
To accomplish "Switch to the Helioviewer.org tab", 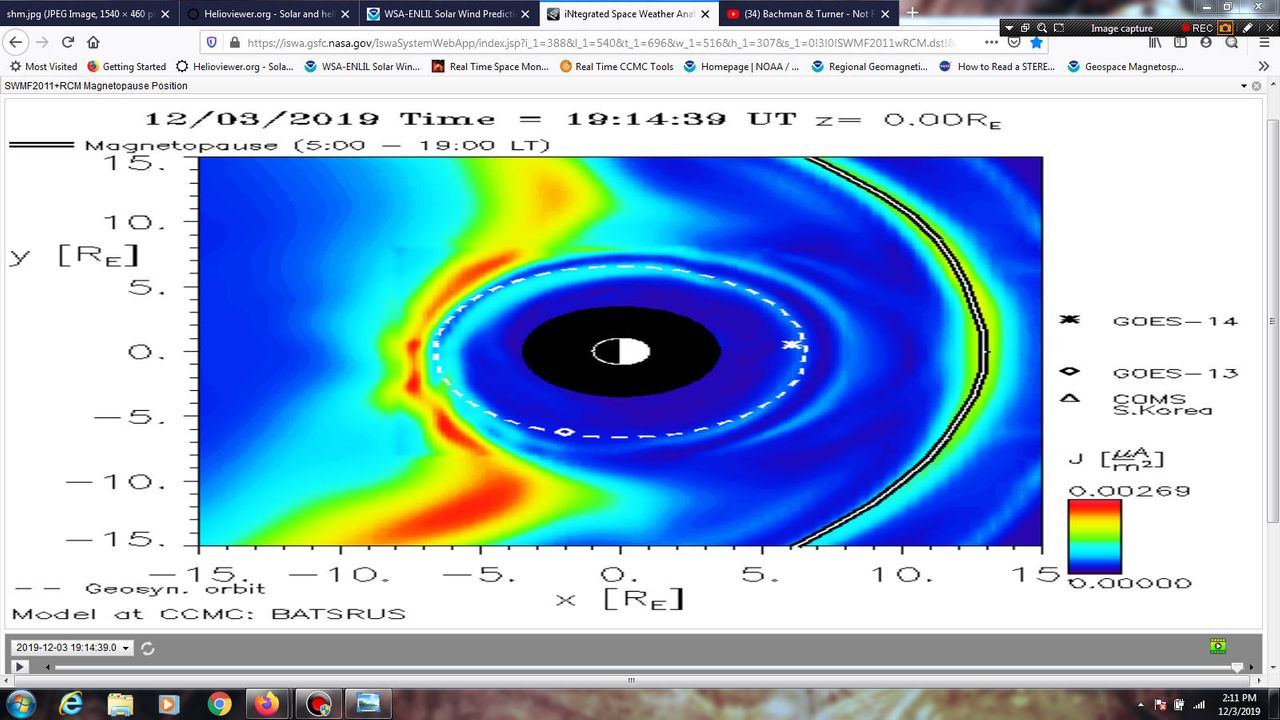I will [x=265, y=14].
